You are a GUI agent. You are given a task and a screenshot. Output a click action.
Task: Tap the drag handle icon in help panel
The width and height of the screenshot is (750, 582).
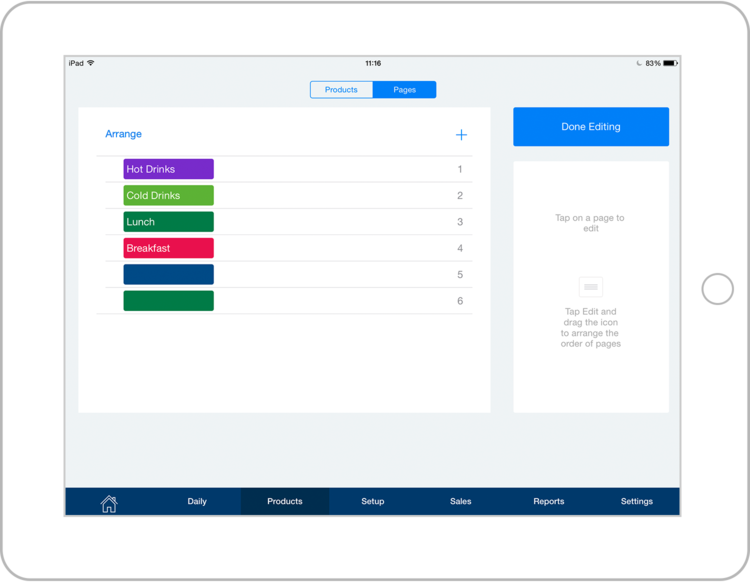(x=591, y=287)
